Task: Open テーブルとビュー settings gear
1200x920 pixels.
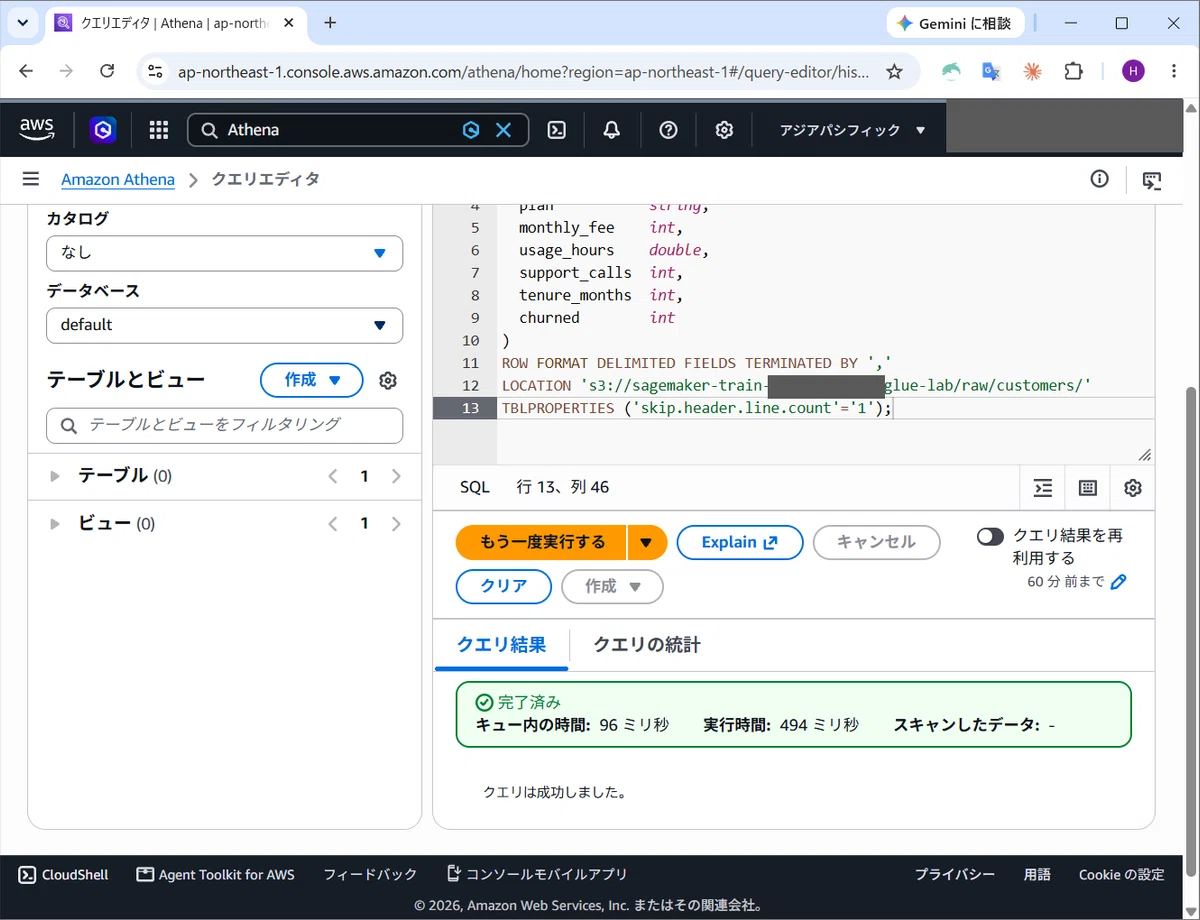Action: [x=388, y=380]
